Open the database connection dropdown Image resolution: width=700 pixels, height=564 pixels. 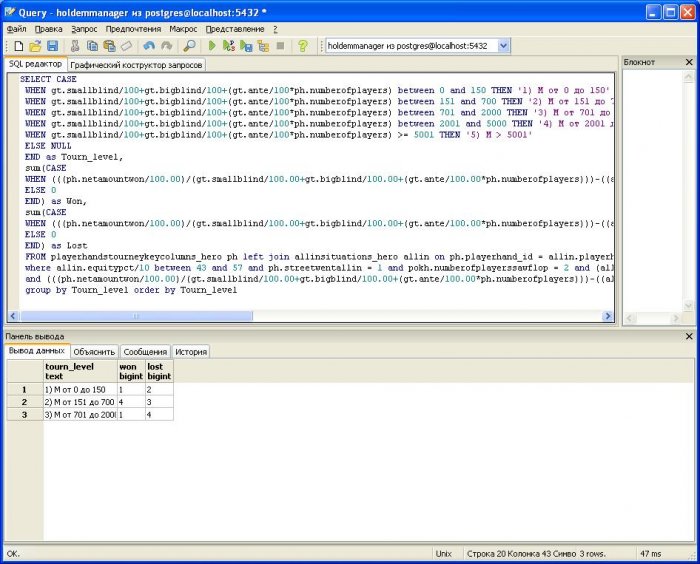(503, 46)
